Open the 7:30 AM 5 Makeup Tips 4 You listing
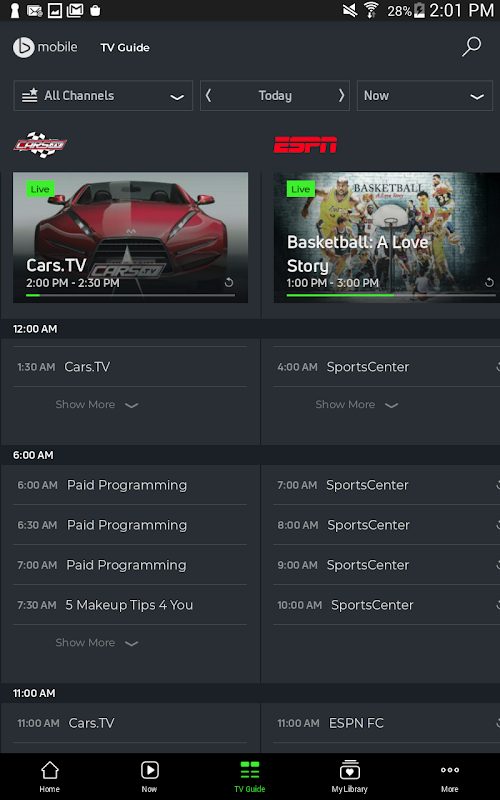This screenshot has width=500, height=800. tap(130, 605)
